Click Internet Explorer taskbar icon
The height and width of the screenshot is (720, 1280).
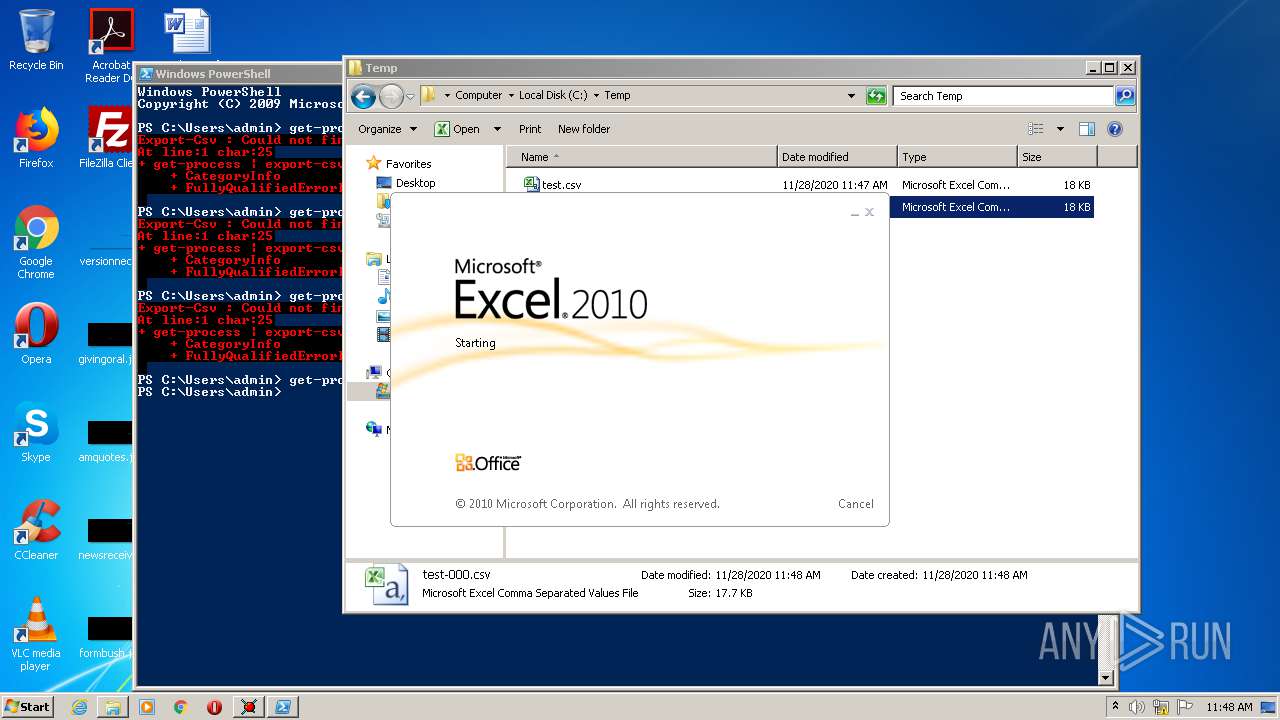pyautogui.click(x=79, y=707)
